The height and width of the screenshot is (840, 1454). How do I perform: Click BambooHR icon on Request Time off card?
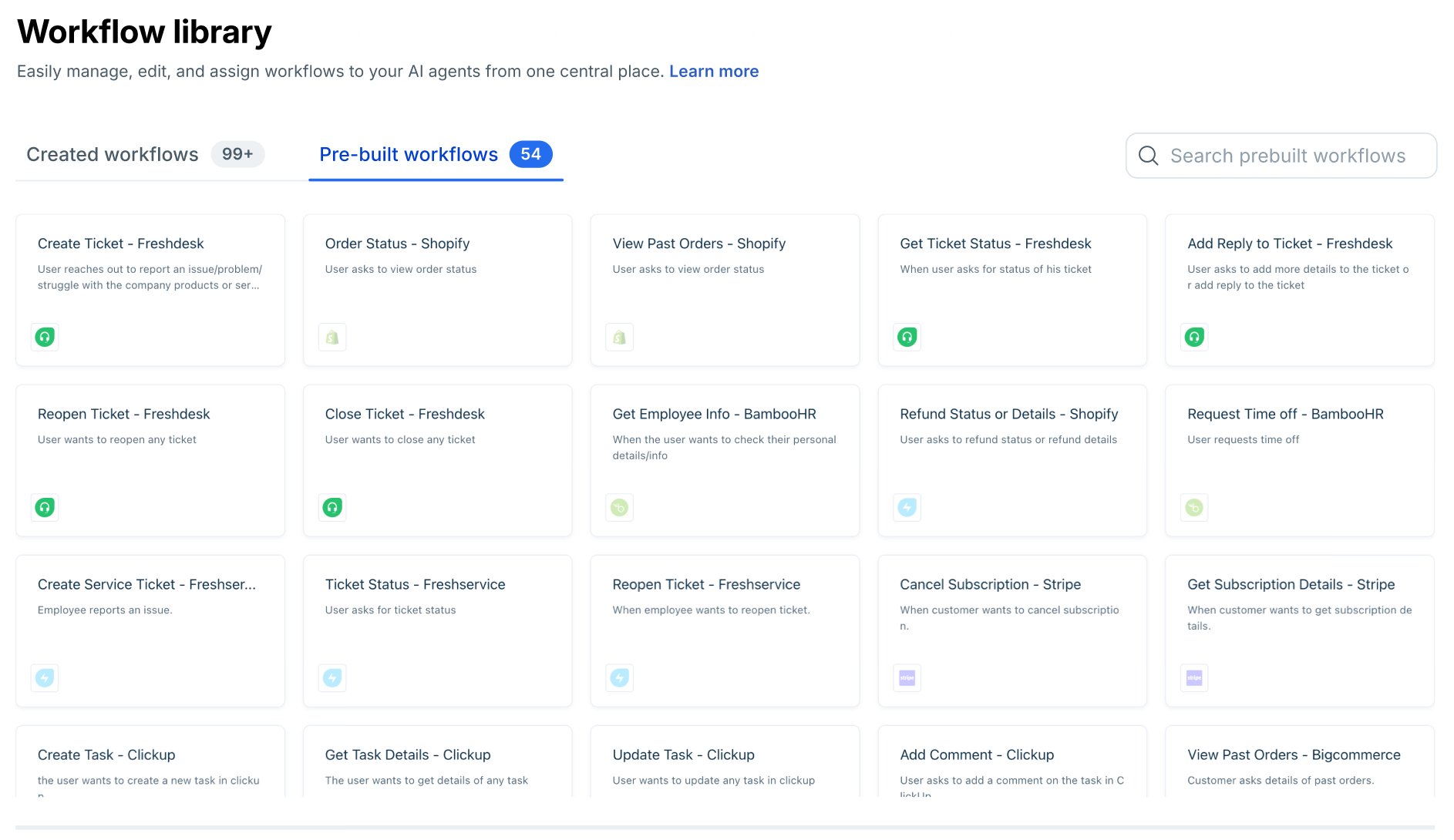pyautogui.click(x=1194, y=507)
